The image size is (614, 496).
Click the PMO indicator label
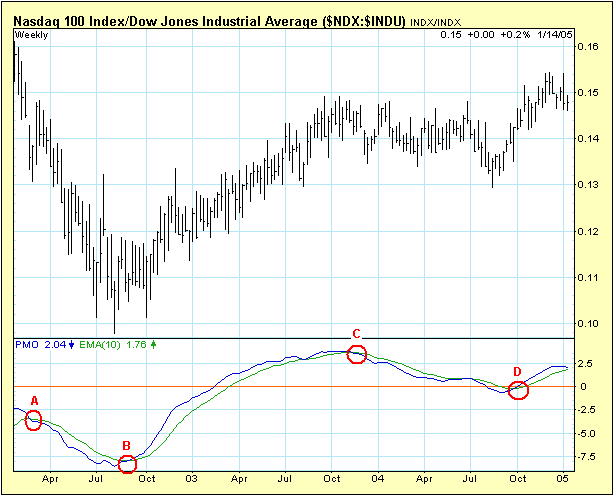tap(25, 345)
